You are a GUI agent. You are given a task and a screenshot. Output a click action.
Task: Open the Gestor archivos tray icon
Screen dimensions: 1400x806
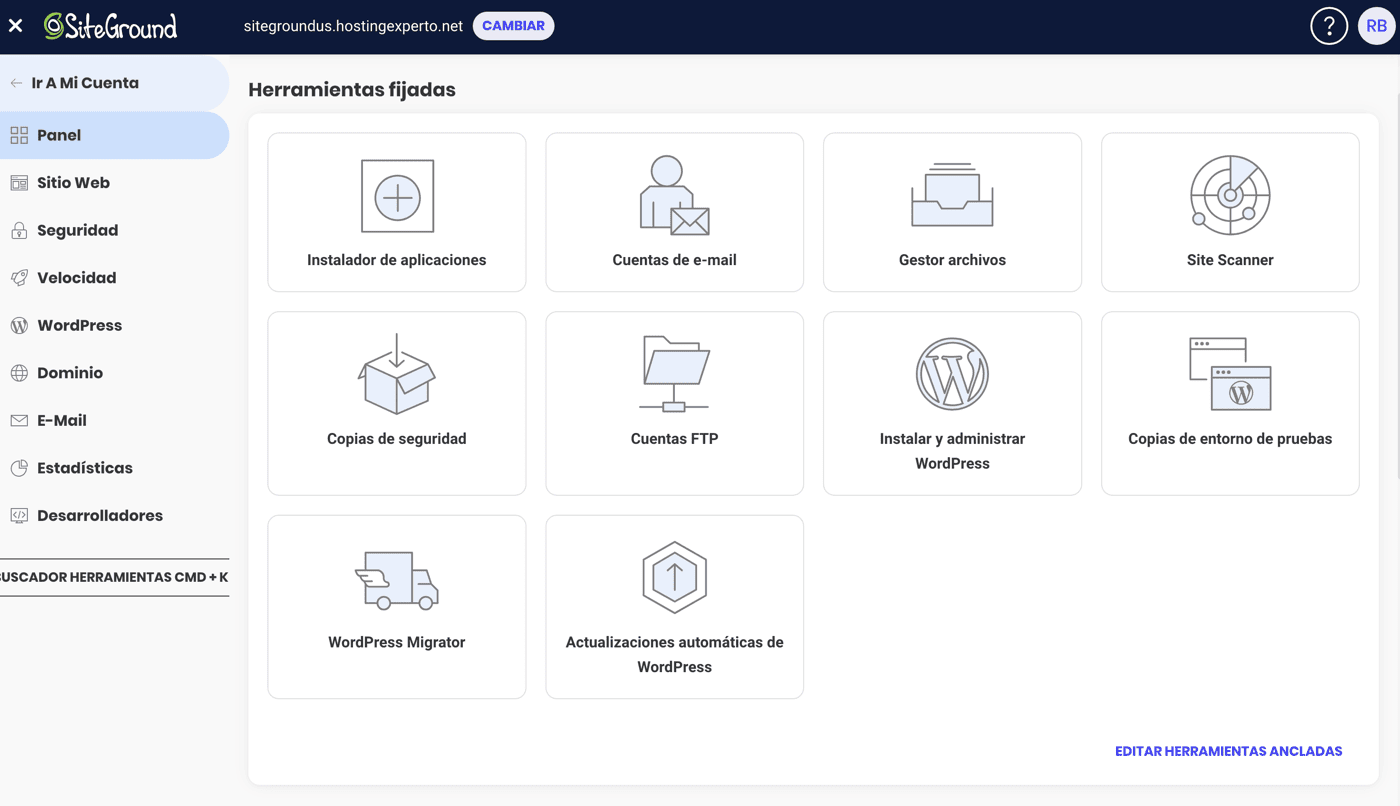[x=952, y=195]
